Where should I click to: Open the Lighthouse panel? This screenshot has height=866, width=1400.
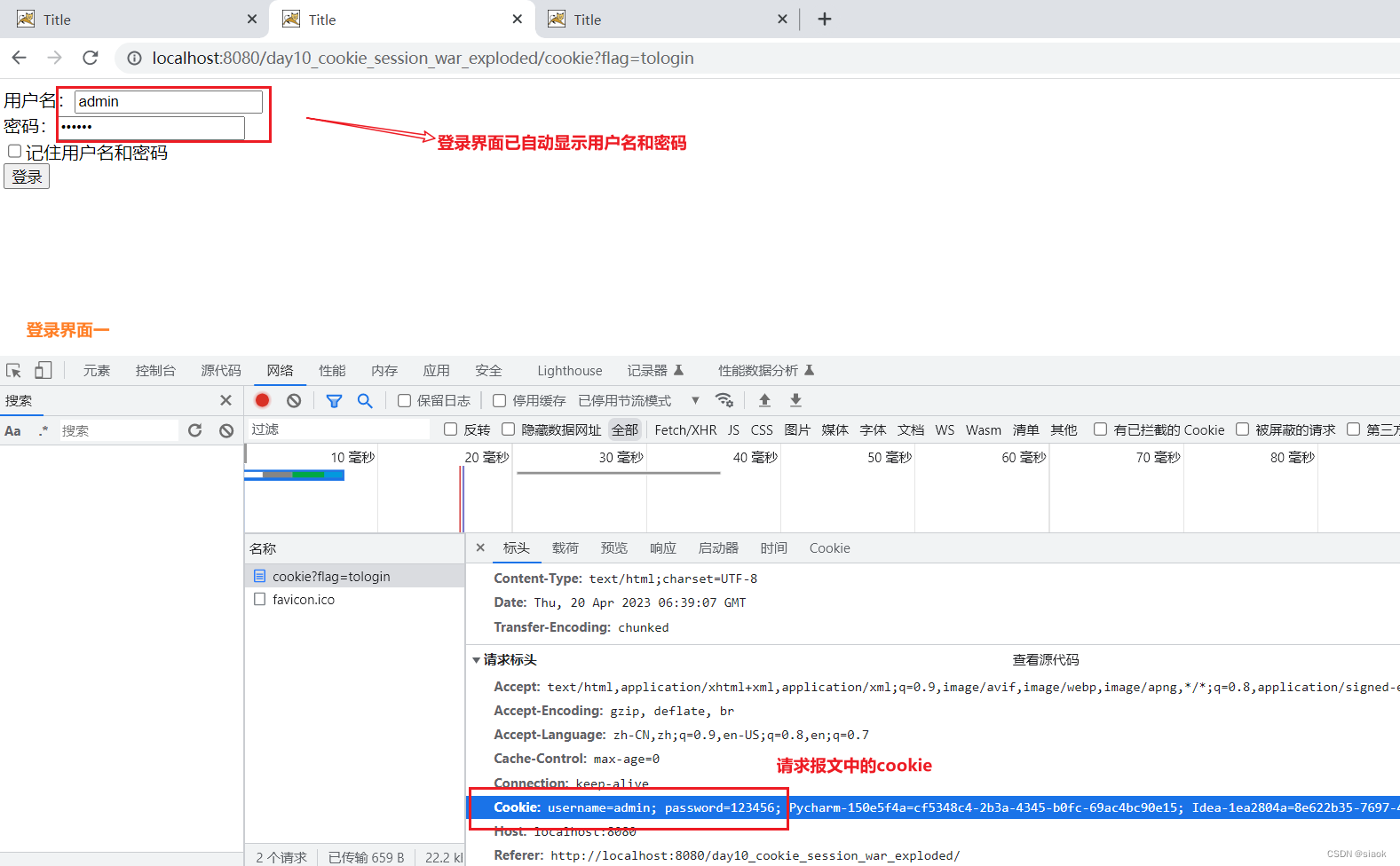click(x=569, y=370)
